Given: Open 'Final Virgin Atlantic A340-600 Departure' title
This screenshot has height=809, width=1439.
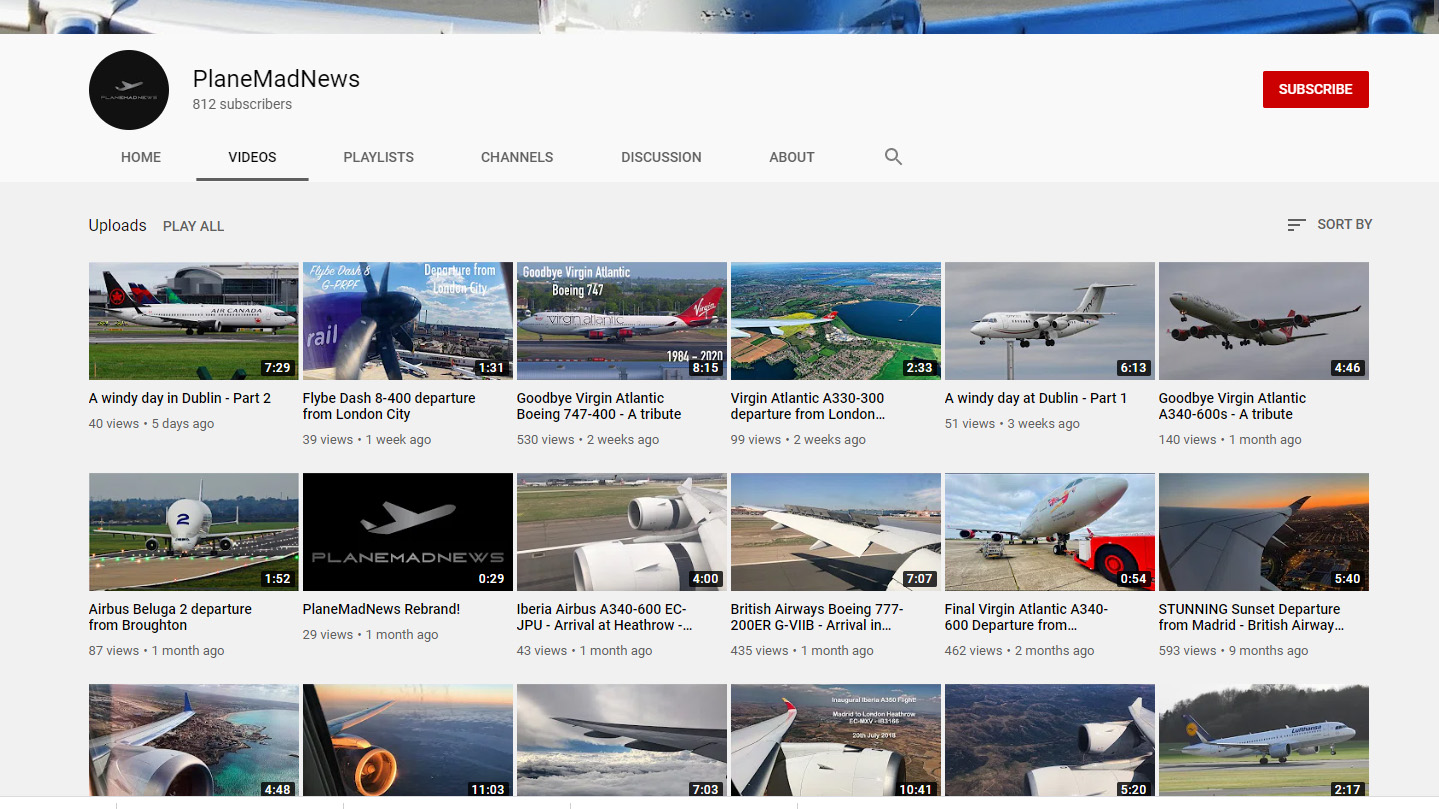Looking at the screenshot, I should click(x=1026, y=617).
